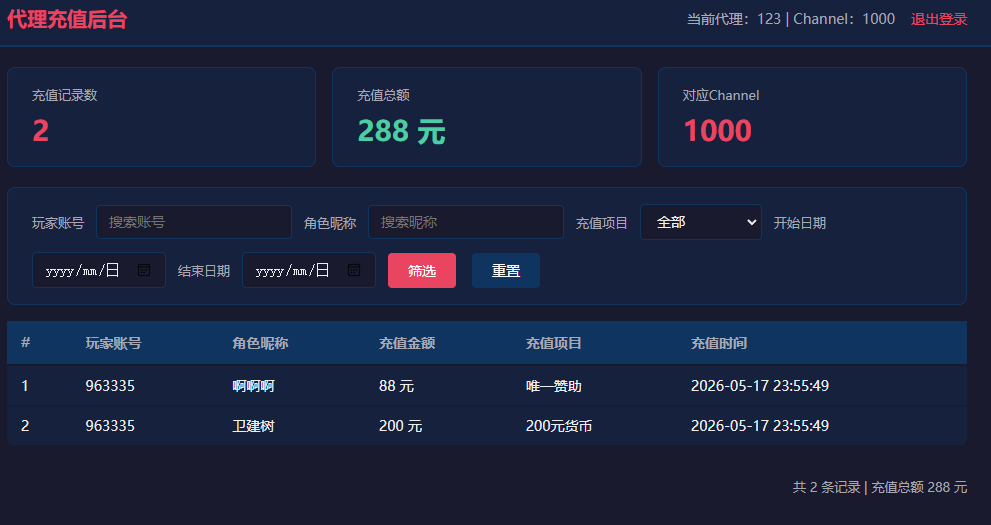The width and height of the screenshot is (991, 525).
Task: Click the 代理充值后台 page title
Action: (x=67, y=19)
